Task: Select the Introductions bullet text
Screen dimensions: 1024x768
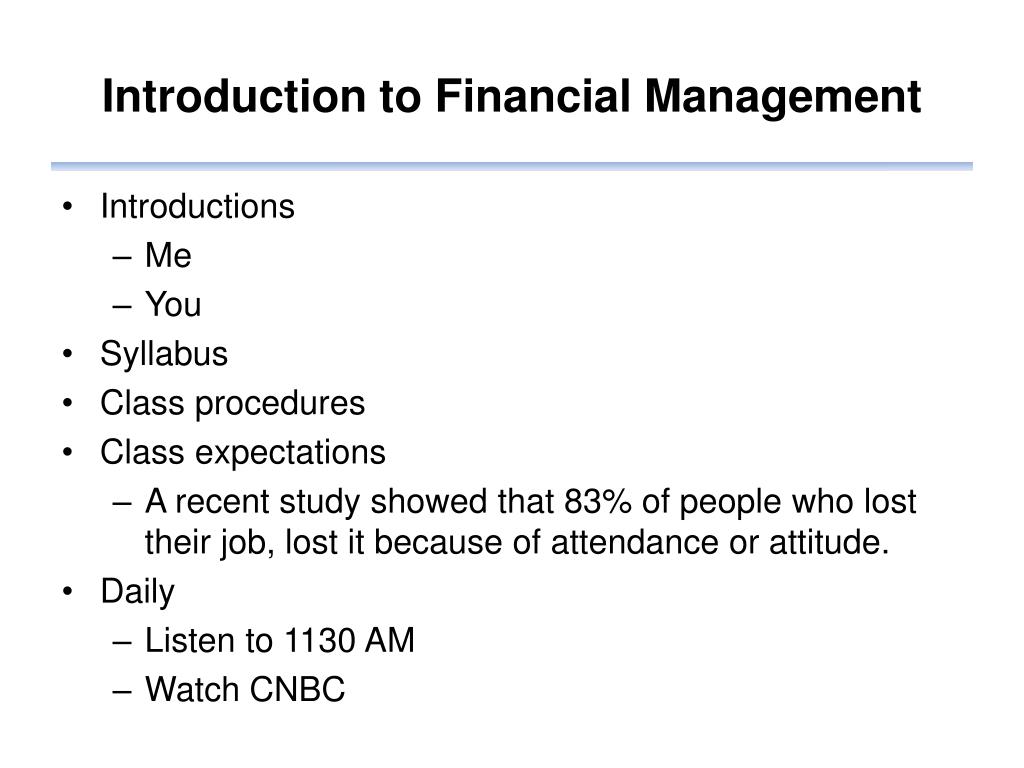Action: [x=197, y=207]
